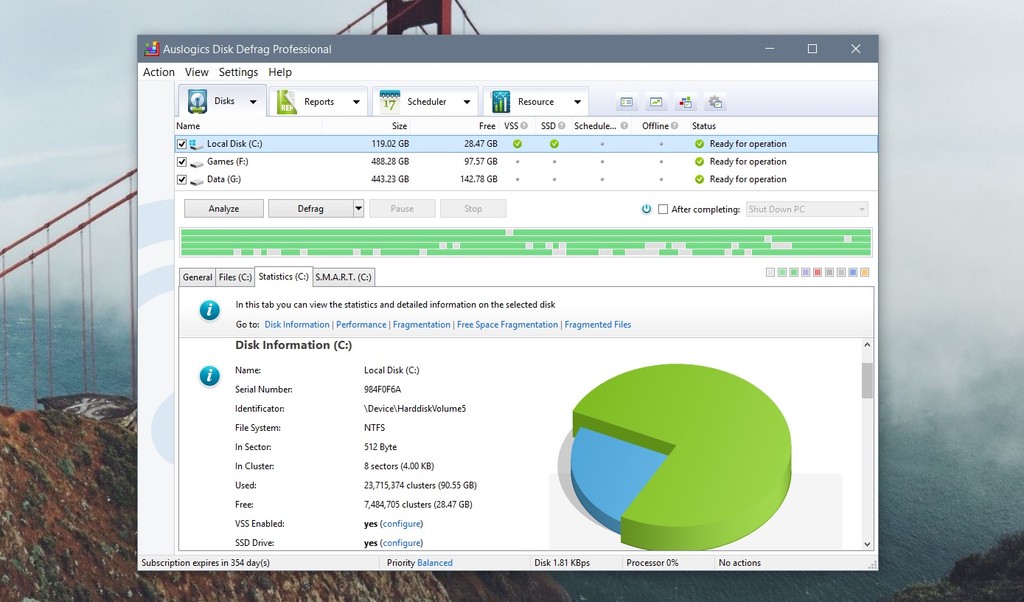The width and height of the screenshot is (1024, 602).
Task: Click the power icon beside After completing
Action: pyautogui.click(x=647, y=209)
